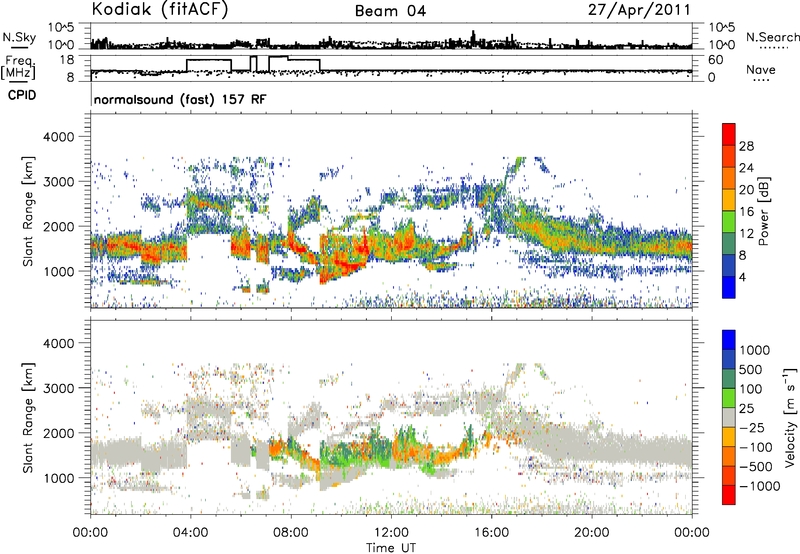
Task: Click the Power colorbar label "28"
Action: pyautogui.click(x=746, y=146)
